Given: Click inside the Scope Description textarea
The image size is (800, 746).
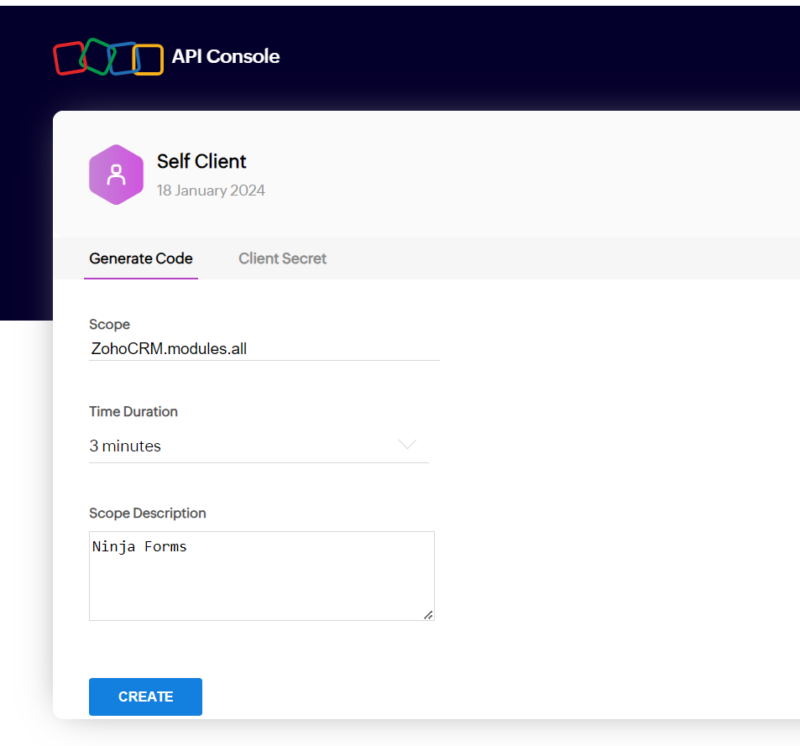Looking at the screenshot, I should pos(260,575).
